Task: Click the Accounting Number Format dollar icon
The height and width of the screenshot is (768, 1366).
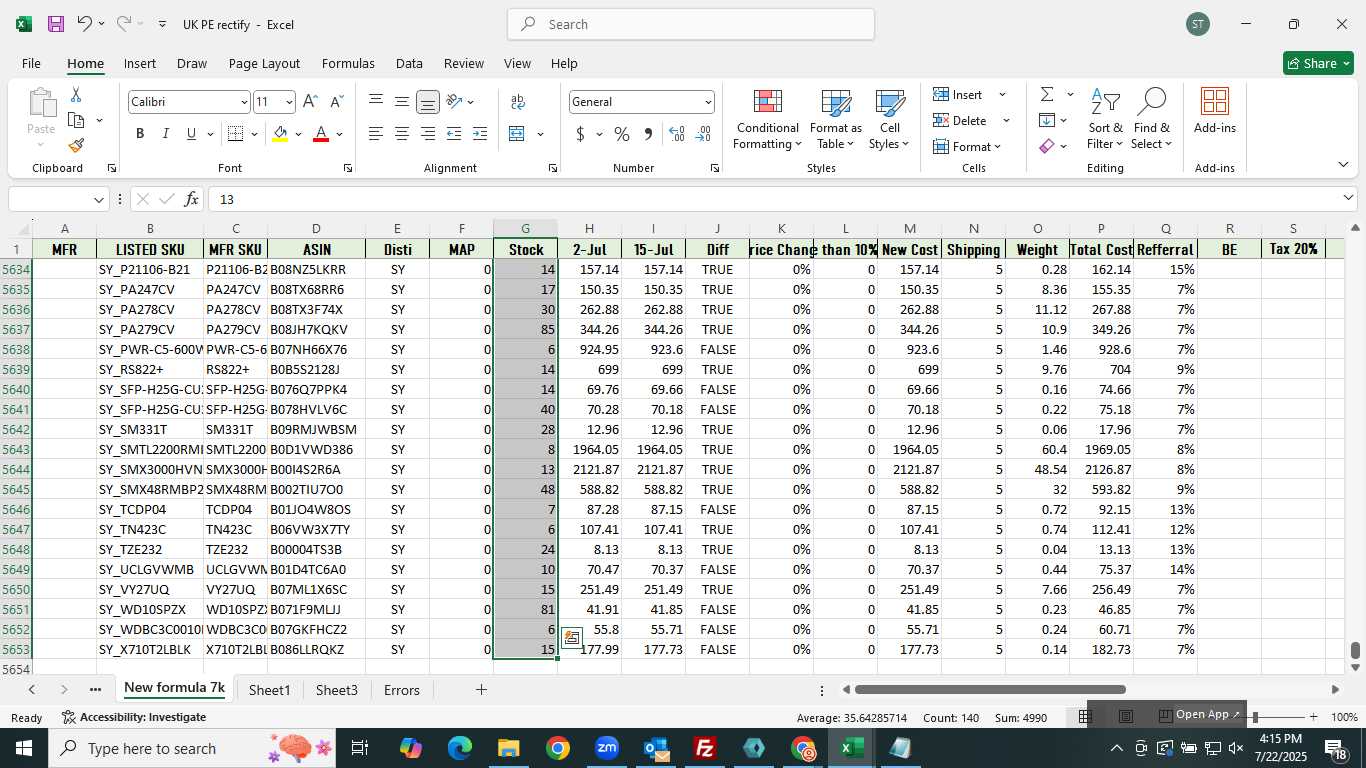Action: tap(581, 134)
